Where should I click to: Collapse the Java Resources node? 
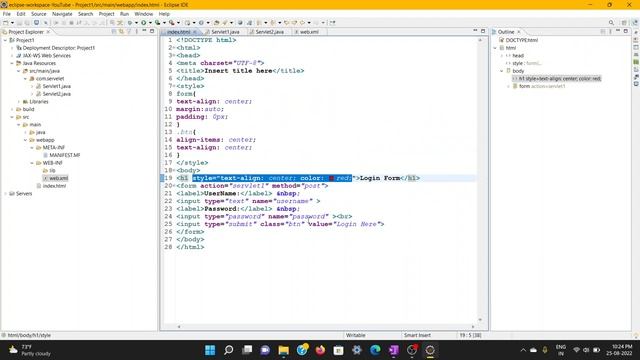coord(12,63)
